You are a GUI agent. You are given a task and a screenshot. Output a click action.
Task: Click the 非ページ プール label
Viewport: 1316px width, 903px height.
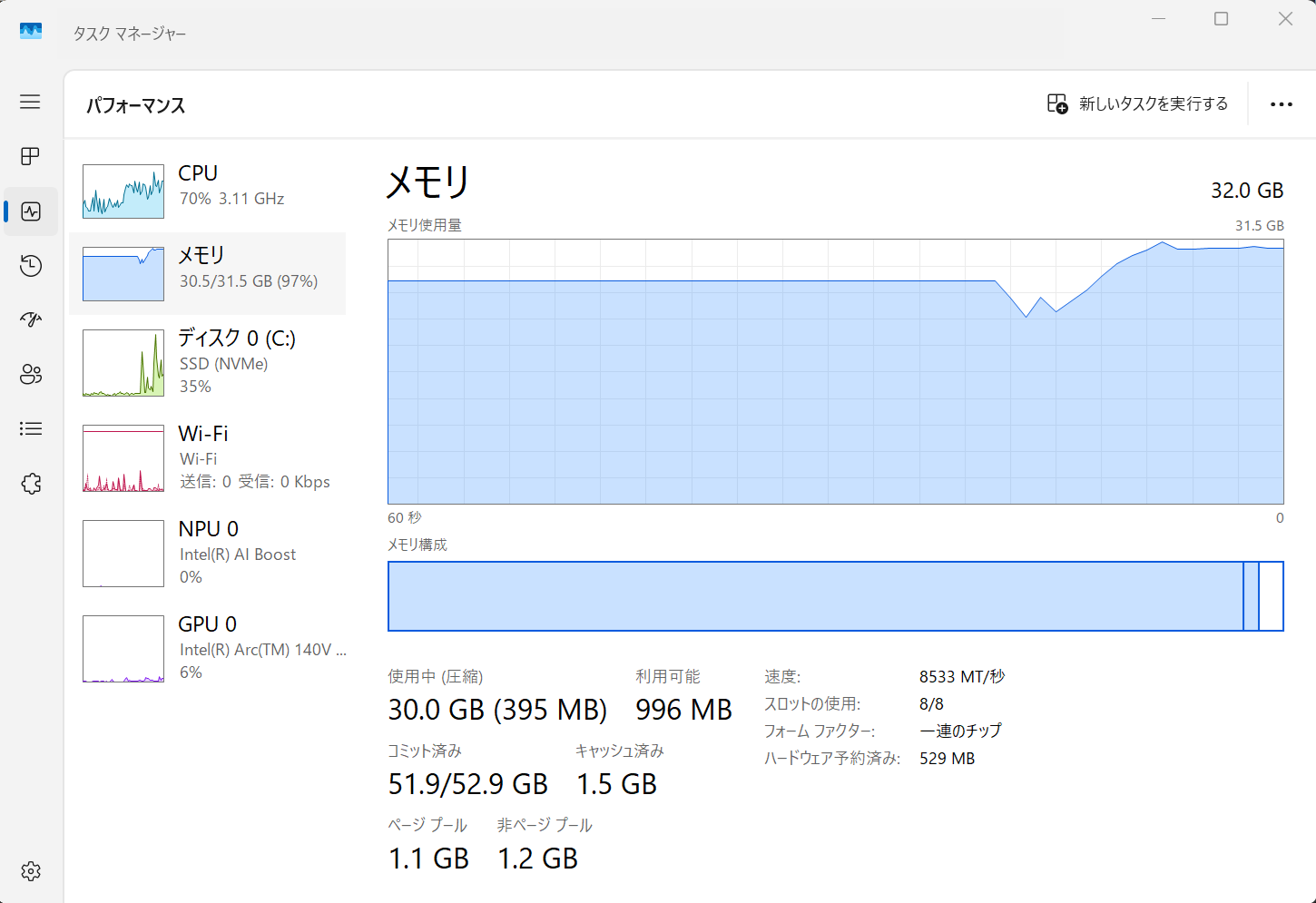(545, 826)
